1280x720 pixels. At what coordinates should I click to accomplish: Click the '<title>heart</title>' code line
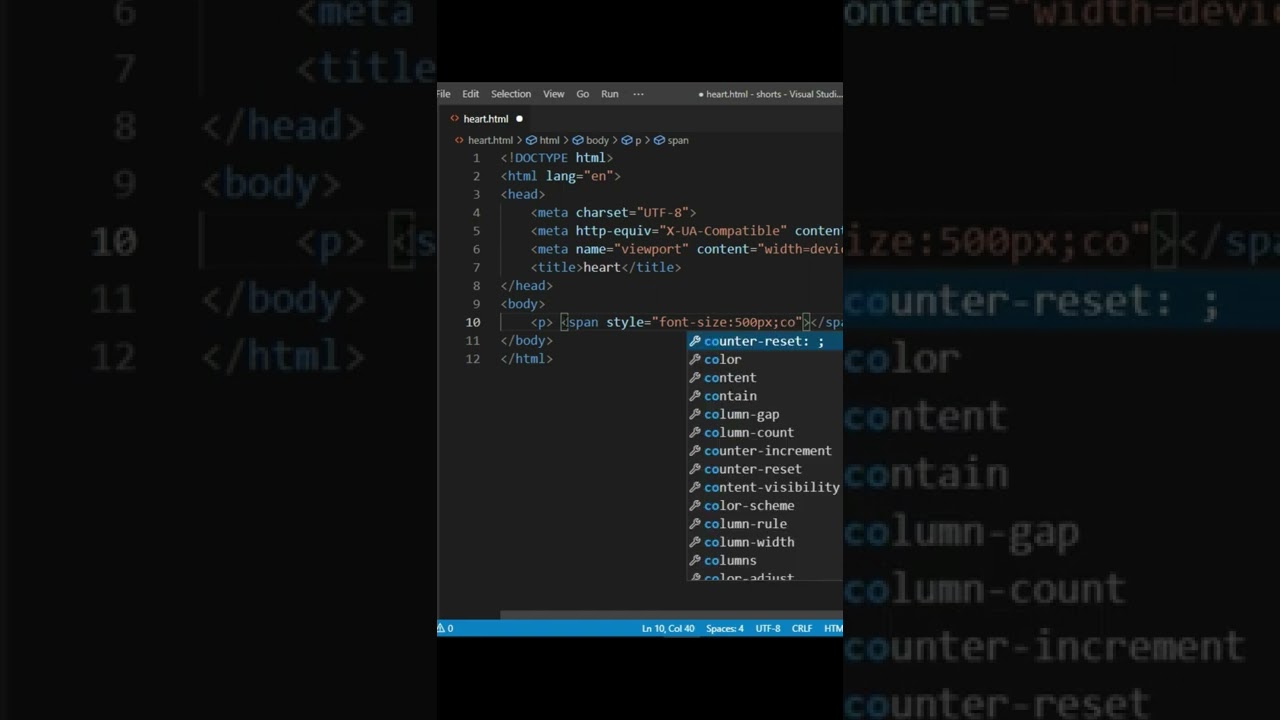coord(606,267)
